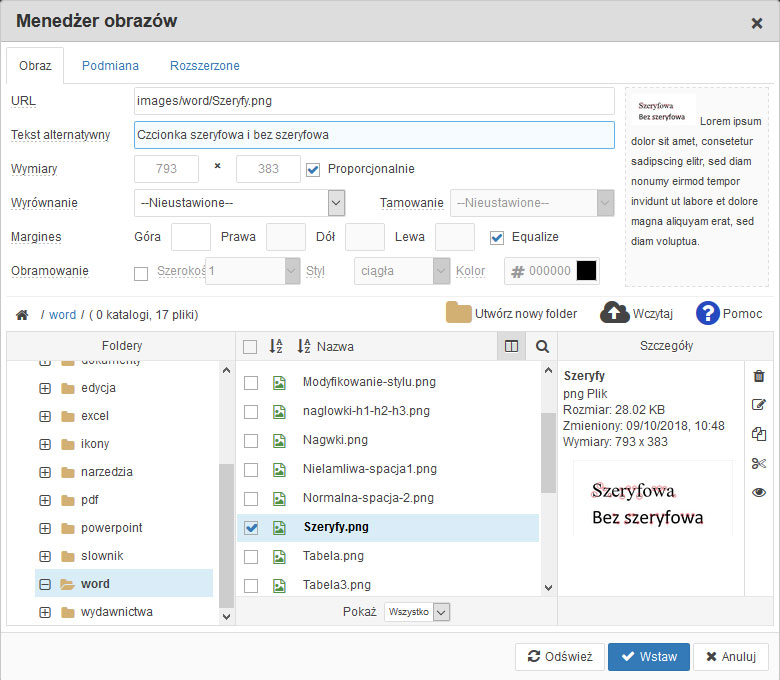780x680 pixels.
Task: Click the copy file icon
Action: click(x=759, y=434)
